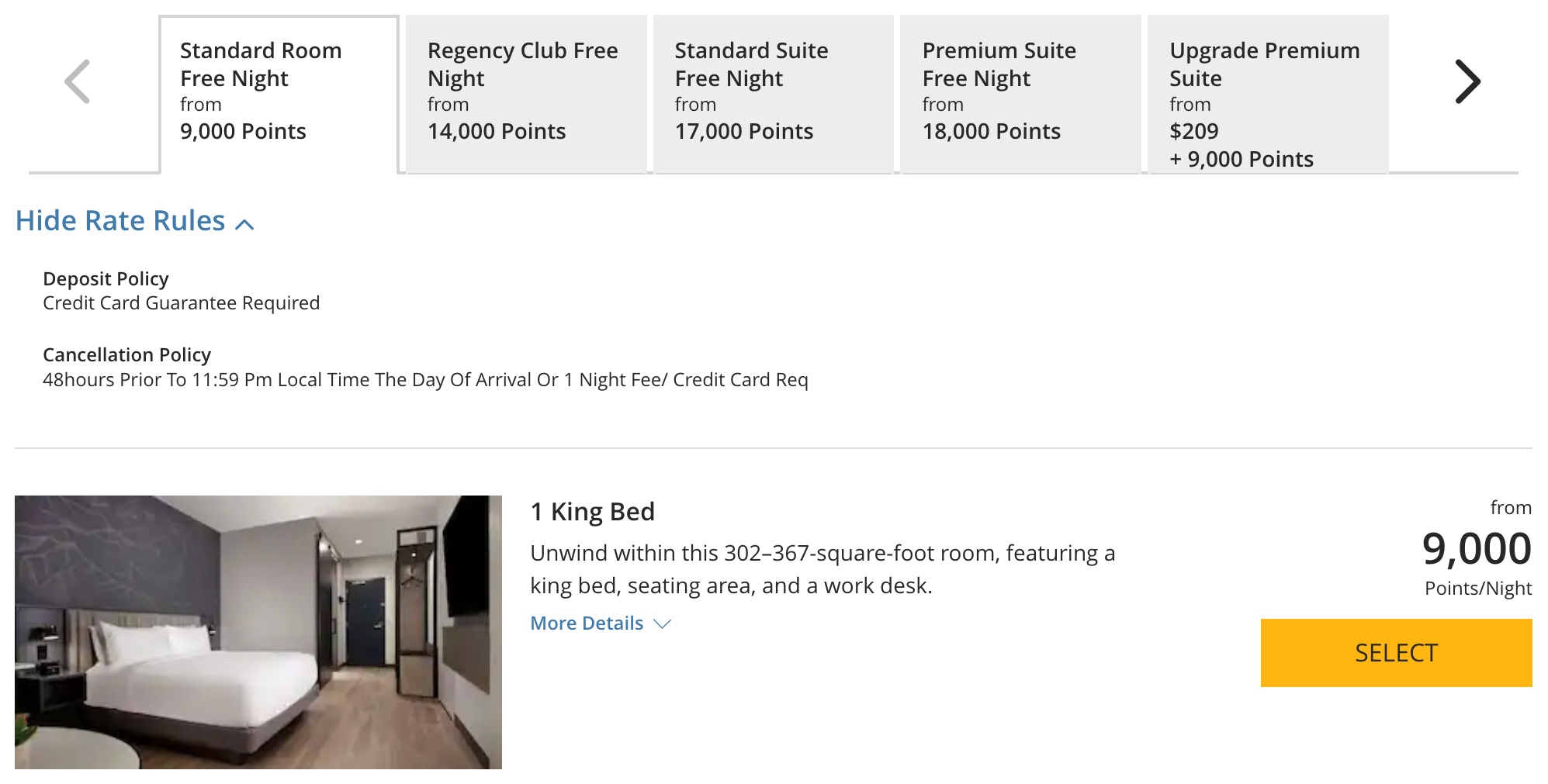This screenshot has width=1548, height=784.
Task: View the king bed room photo
Action: coord(260,632)
